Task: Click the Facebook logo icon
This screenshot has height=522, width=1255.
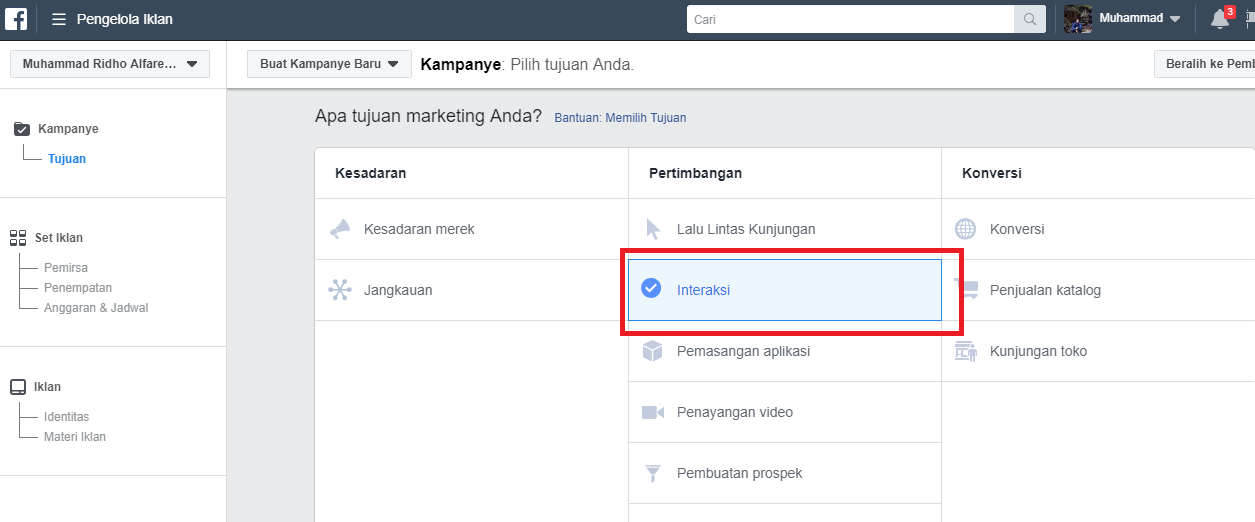Action: point(16,18)
